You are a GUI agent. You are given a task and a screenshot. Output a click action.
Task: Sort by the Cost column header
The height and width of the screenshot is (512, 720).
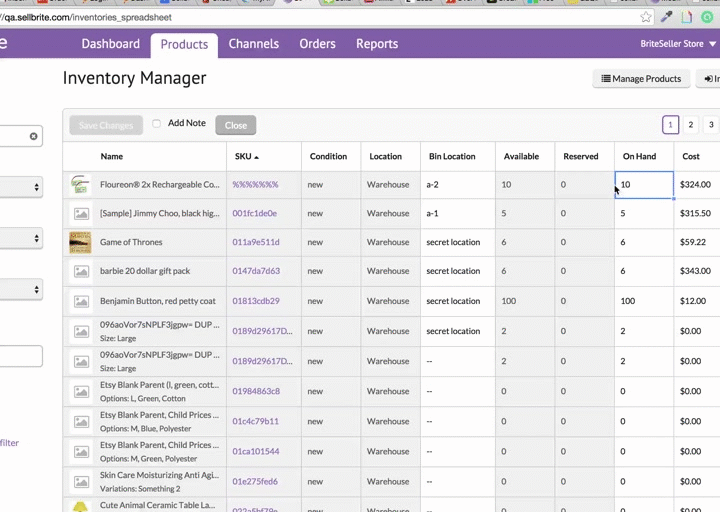pos(691,157)
